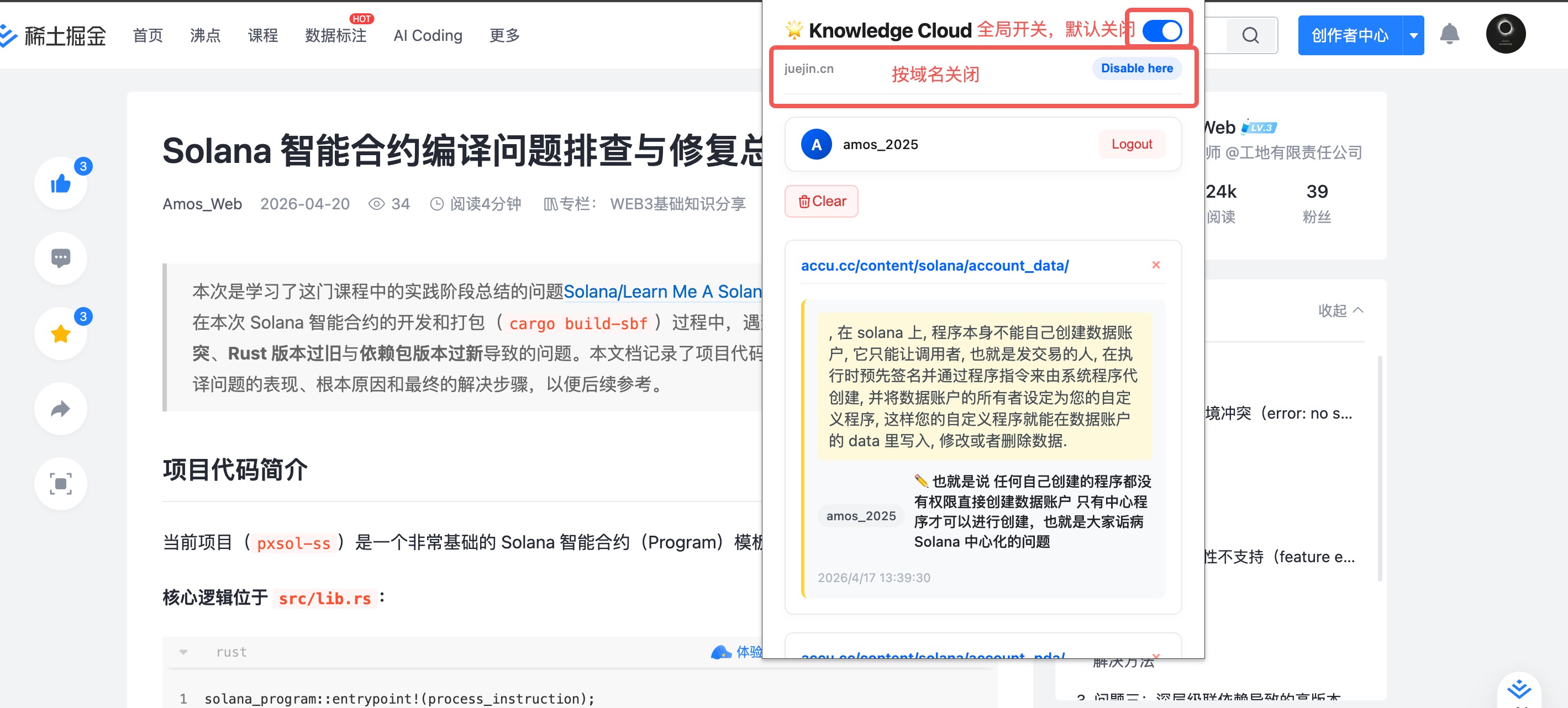Open 沸点 navigation item
Image resolution: width=1568 pixels, height=708 pixels.
coord(205,35)
